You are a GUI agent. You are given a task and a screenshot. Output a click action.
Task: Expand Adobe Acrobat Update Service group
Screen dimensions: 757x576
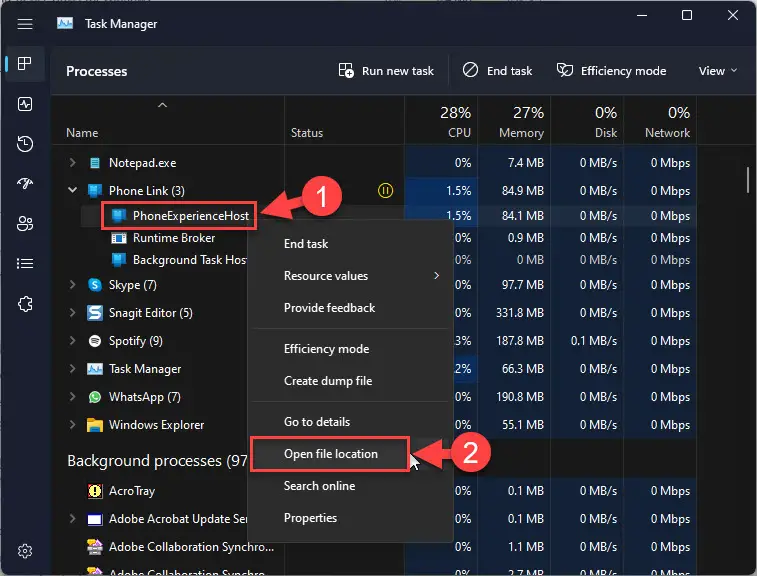pos(72,519)
